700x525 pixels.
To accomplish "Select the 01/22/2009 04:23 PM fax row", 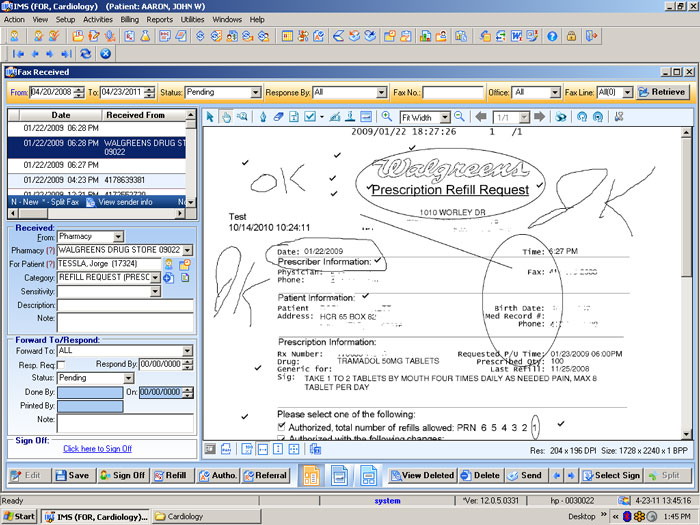I will 96,180.
